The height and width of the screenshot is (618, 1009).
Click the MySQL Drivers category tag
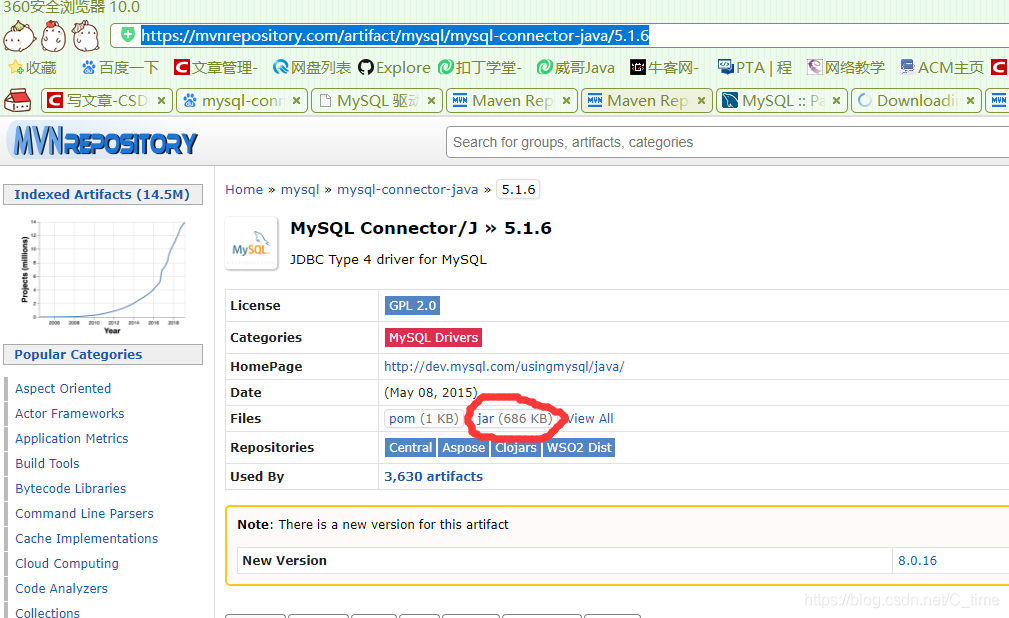pos(433,337)
